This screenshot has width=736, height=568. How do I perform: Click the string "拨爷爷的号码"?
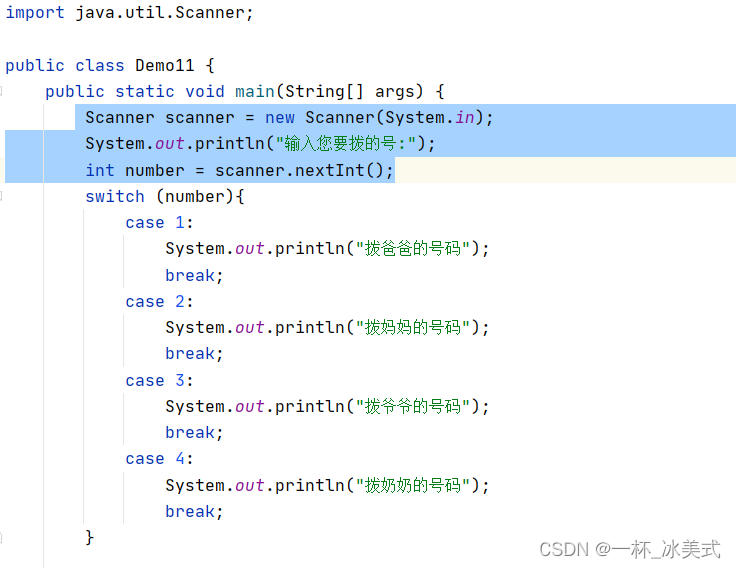[x=413, y=406]
